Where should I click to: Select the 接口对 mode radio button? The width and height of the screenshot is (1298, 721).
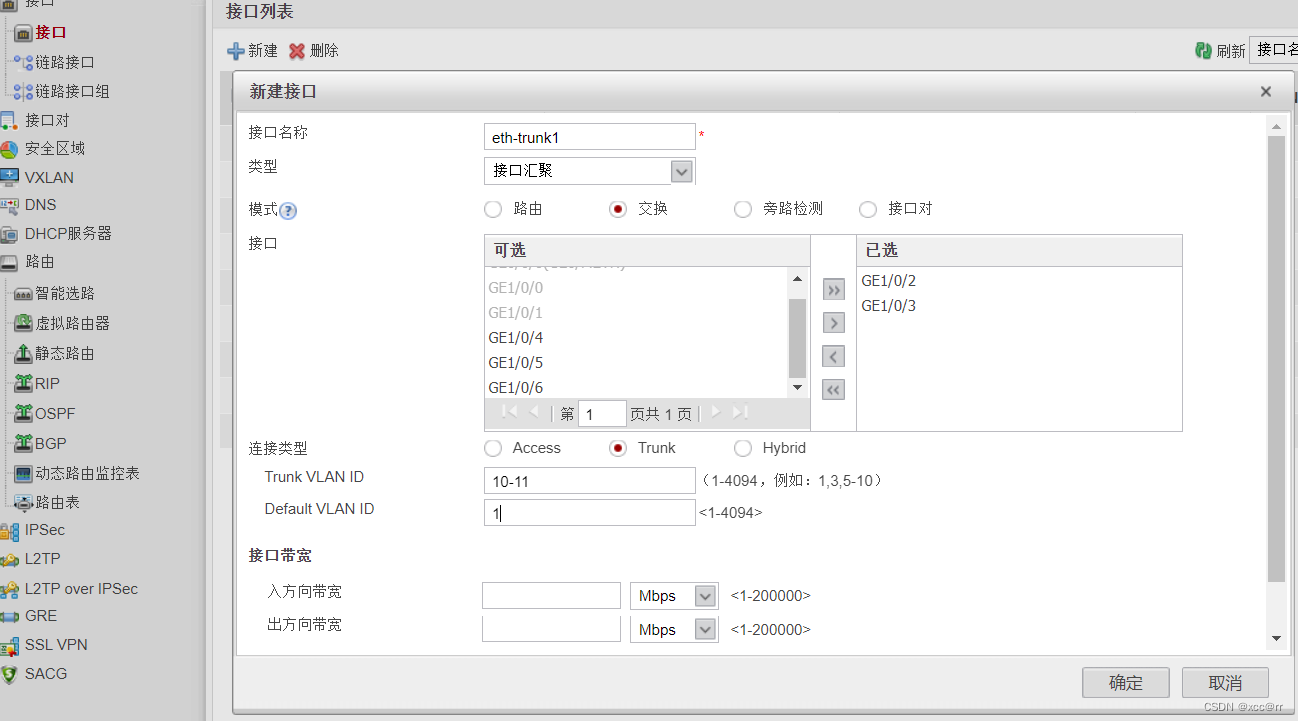click(867, 209)
